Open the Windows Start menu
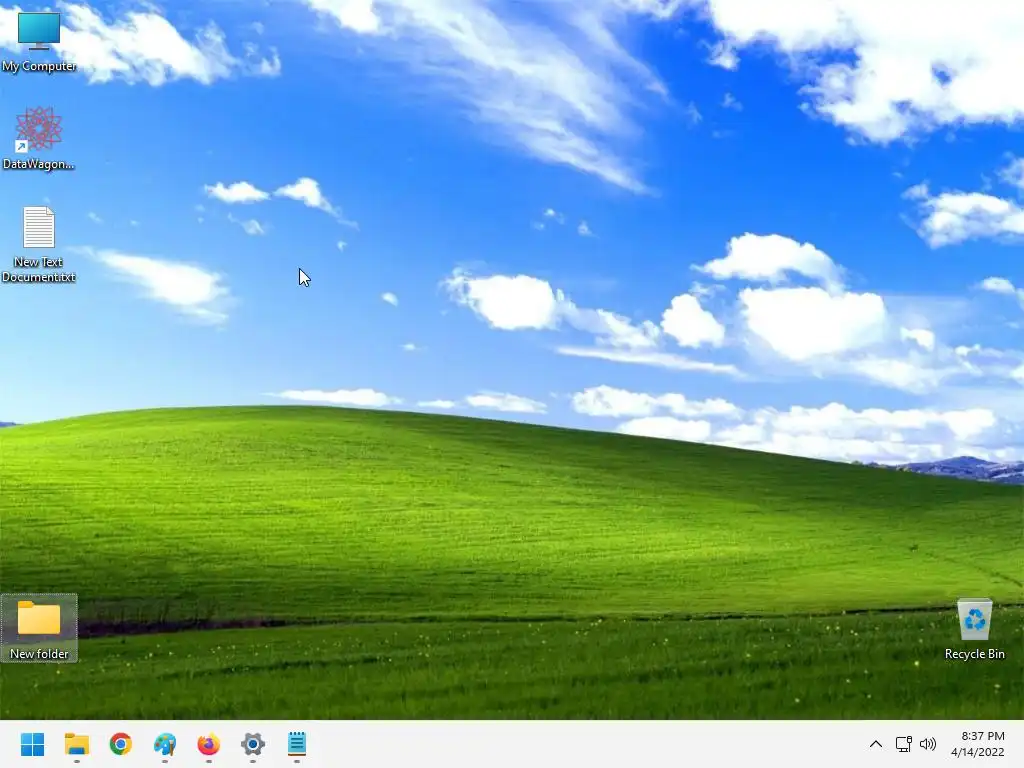Image resolution: width=1024 pixels, height=768 pixels. (x=33, y=744)
